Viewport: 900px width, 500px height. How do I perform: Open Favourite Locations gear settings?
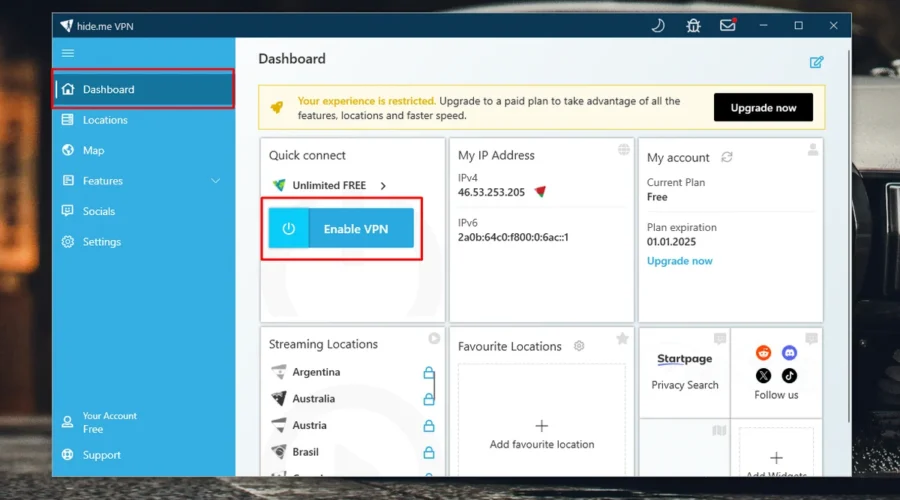[x=579, y=346]
